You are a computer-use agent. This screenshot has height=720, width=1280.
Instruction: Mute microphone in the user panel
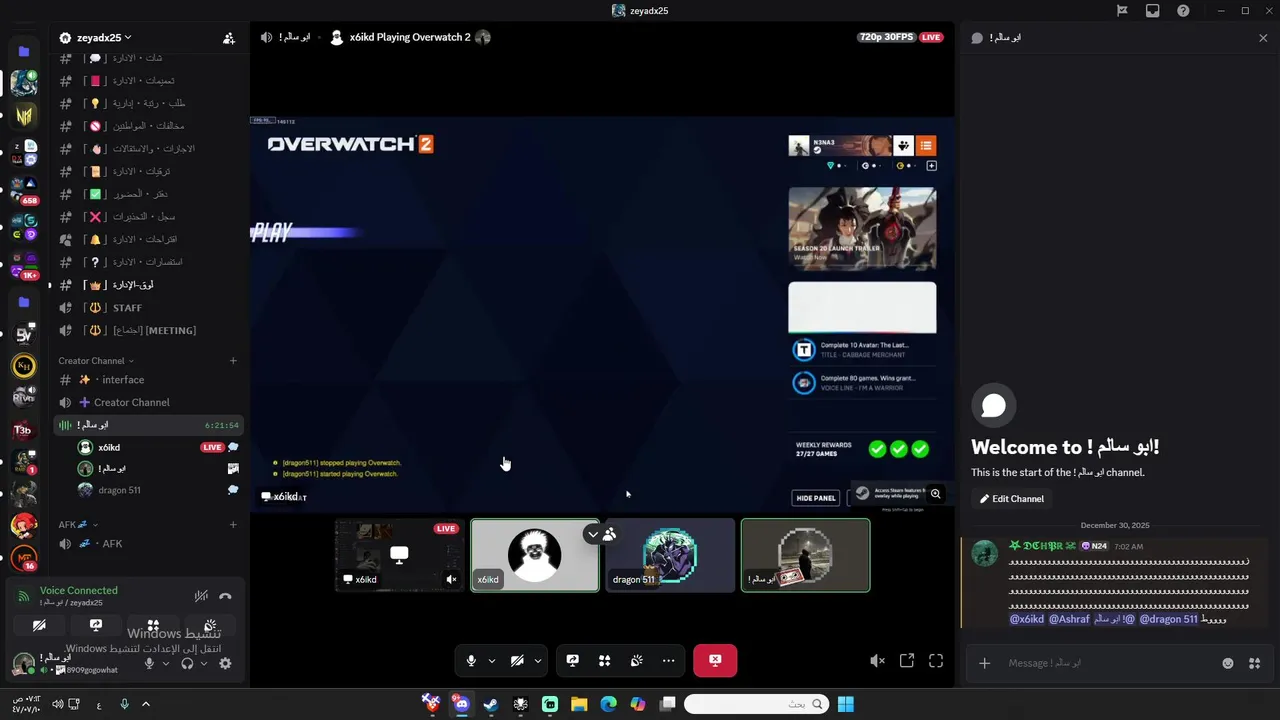149,663
